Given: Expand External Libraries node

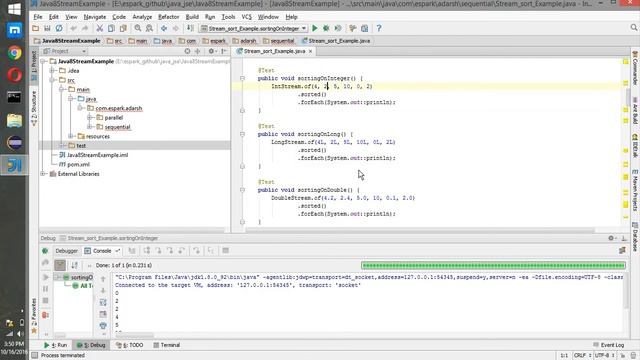Looking at the screenshot, I should click(x=44, y=174).
